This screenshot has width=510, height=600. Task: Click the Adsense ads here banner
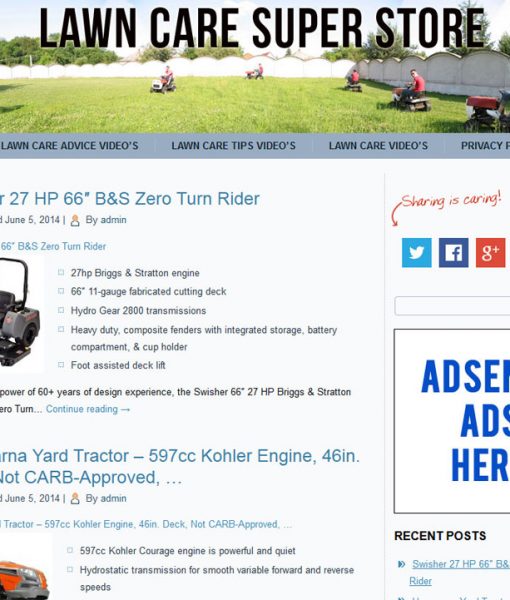click(452, 421)
